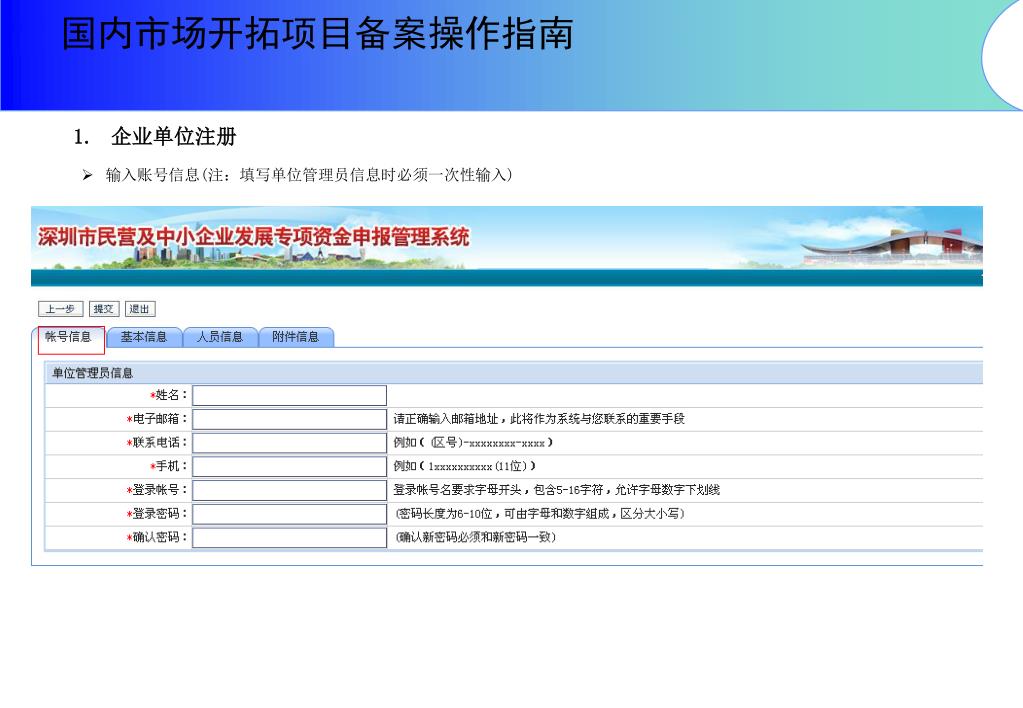Click the heading 企业单位注册
The image size is (1023, 708).
coord(174,136)
